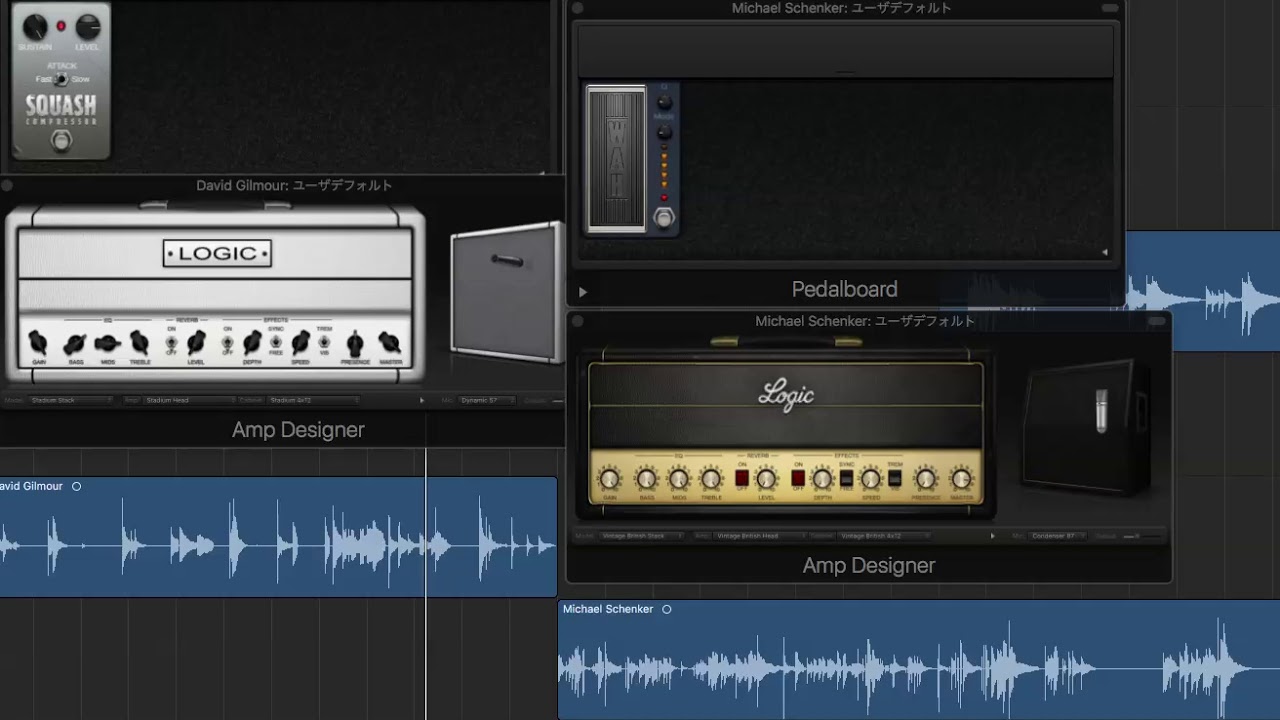Click the loop circle beside Michael Schenker region name
The width and height of the screenshot is (1280, 720).
click(667, 609)
